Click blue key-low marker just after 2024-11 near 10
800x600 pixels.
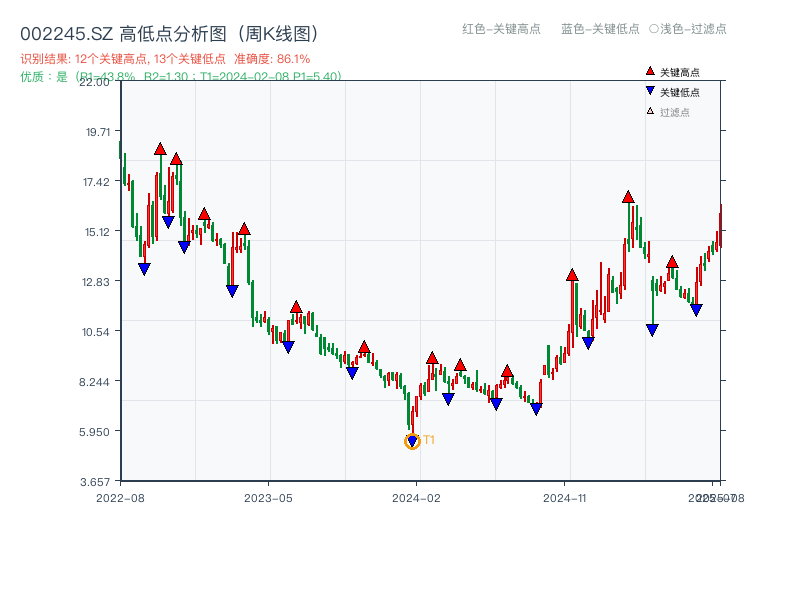(588, 343)
